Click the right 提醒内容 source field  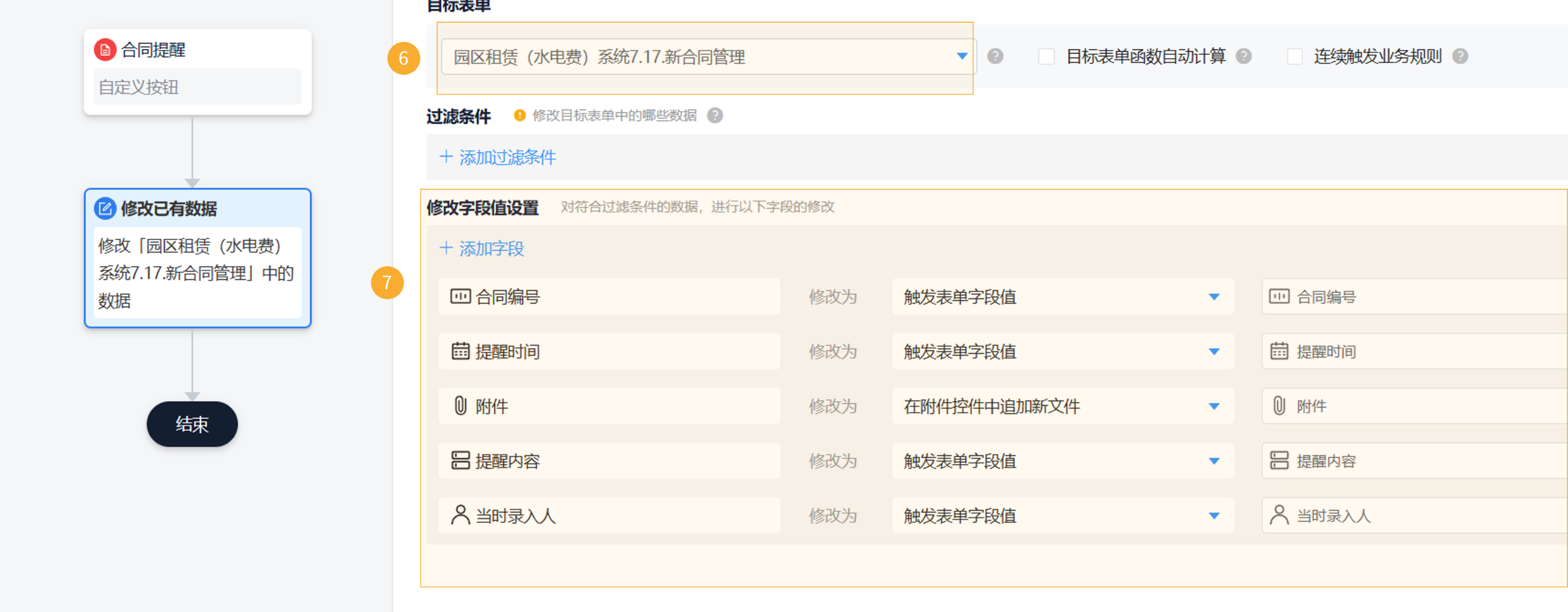pos(1414,461)
